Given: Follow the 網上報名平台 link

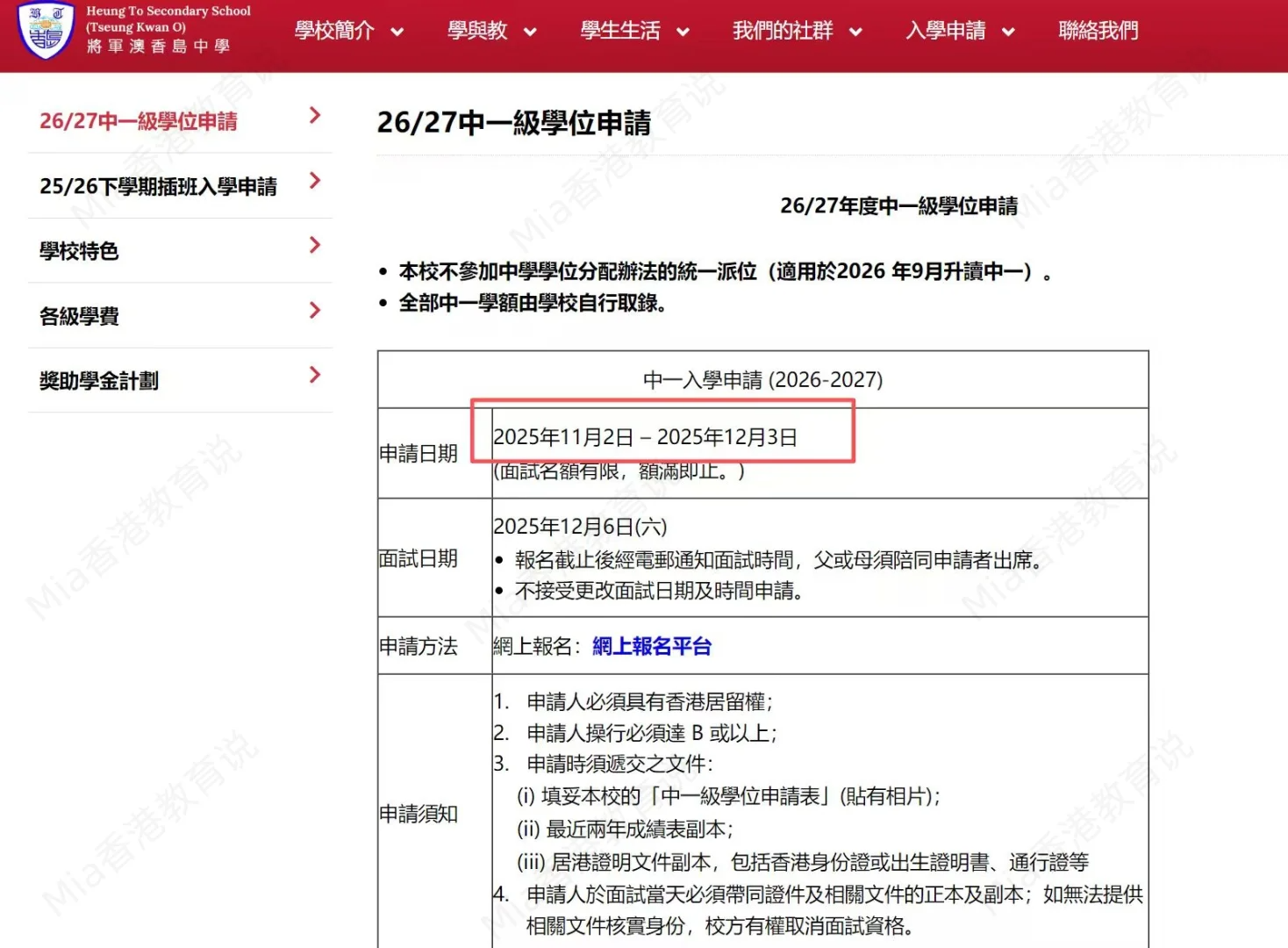Looking at the screenshot, I should click(x=651, y=647).
